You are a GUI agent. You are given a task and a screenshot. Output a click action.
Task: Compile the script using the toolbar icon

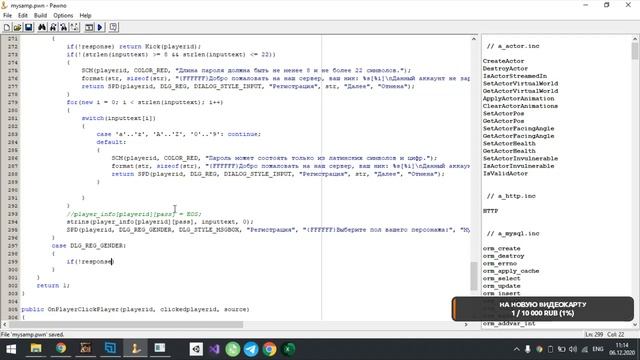pos(89,27)
